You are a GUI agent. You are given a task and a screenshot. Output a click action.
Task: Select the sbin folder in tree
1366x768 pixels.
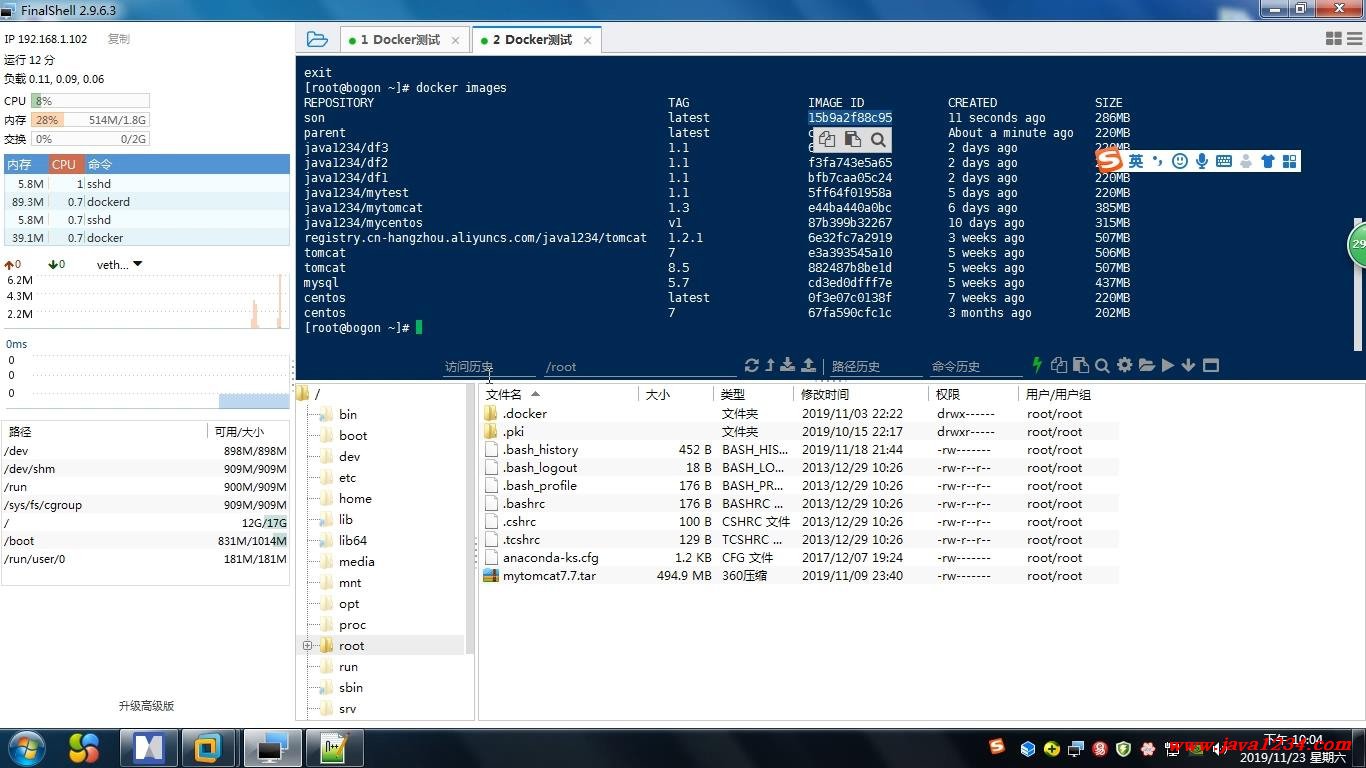pyautogui.click(x=351, y=688)
